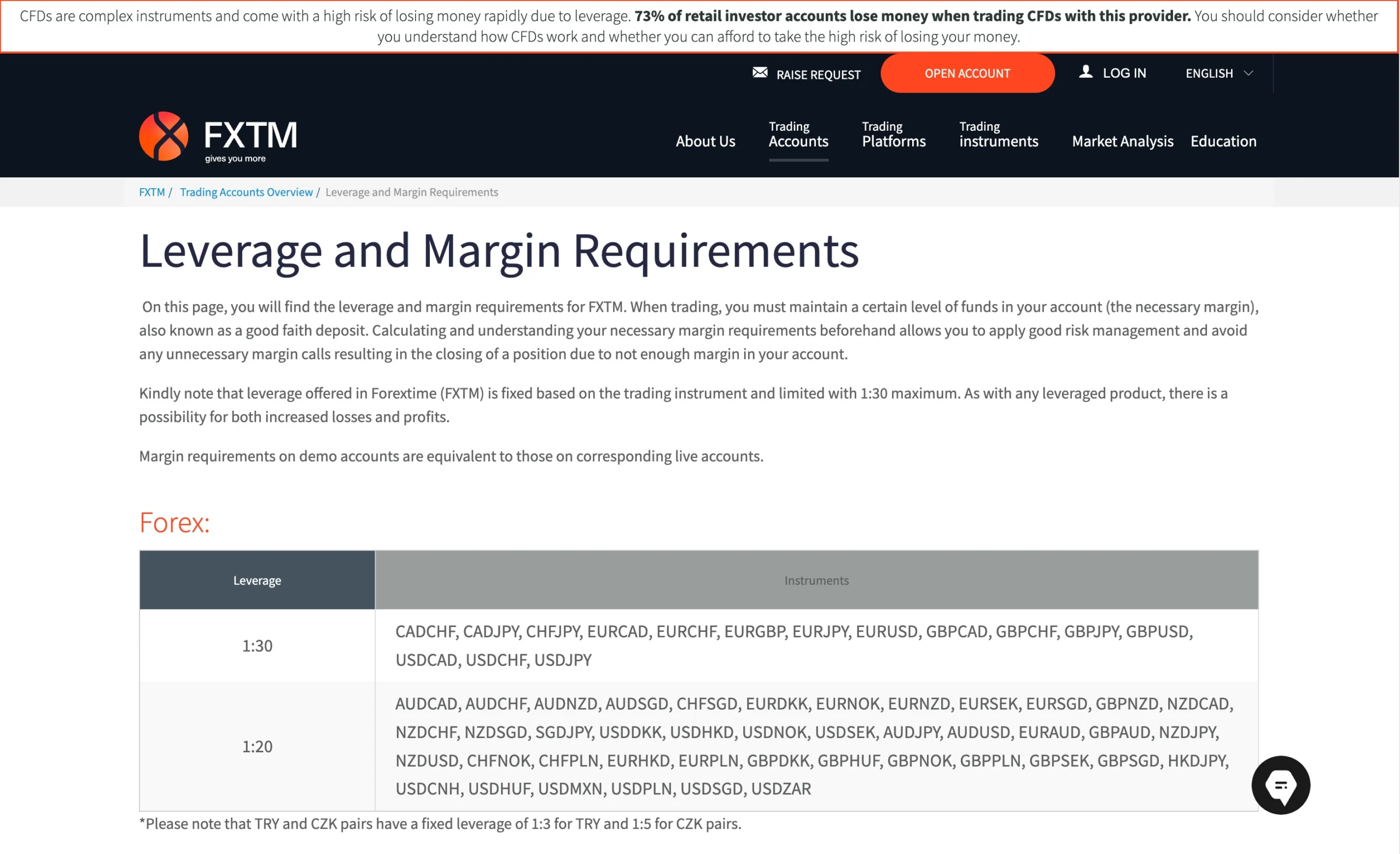This screenshot has height=854, width=1400.
Task: Click the CFD risk warning banner text
Action: (x=699, y=26)
